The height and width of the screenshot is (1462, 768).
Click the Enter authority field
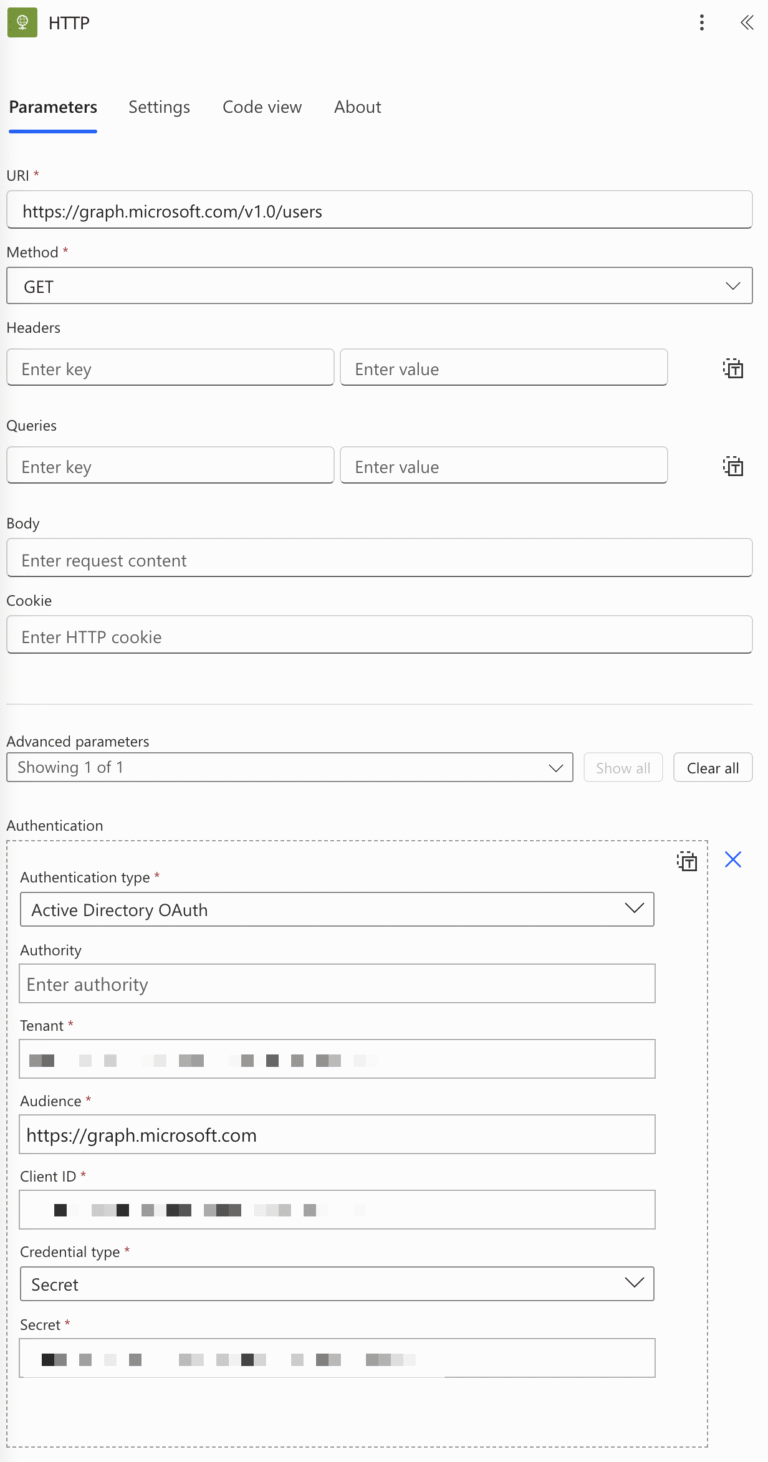[x=337, y=984]
